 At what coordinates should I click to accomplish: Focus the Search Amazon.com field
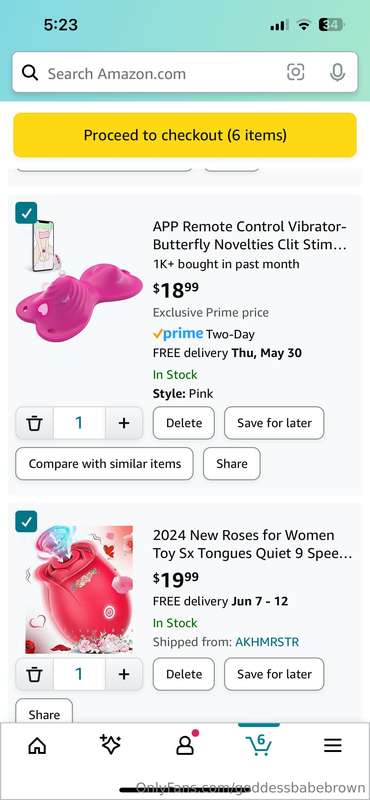163,73
